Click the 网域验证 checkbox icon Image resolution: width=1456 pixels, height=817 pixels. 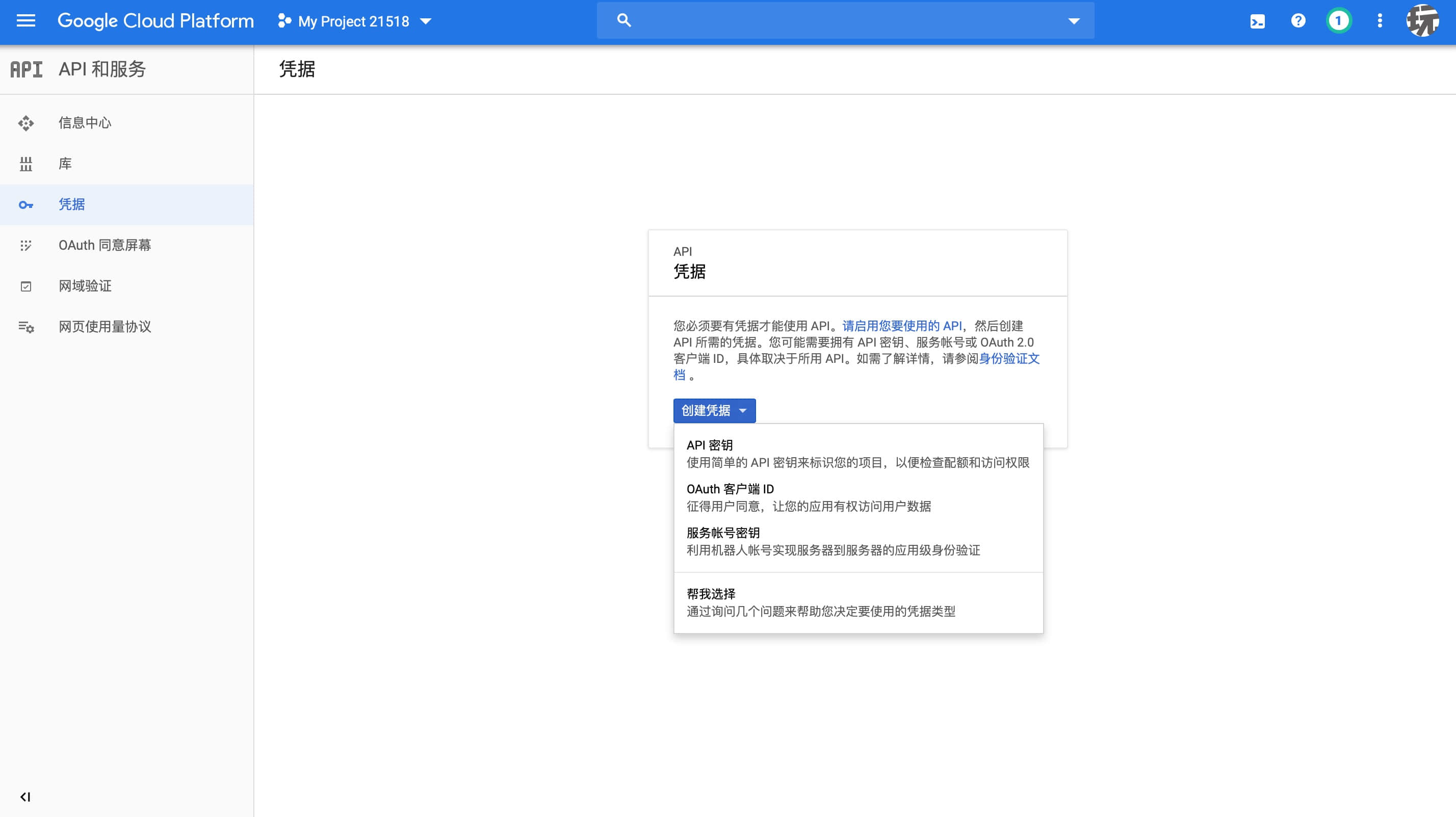pyautogui.click(x=26, y=286)
